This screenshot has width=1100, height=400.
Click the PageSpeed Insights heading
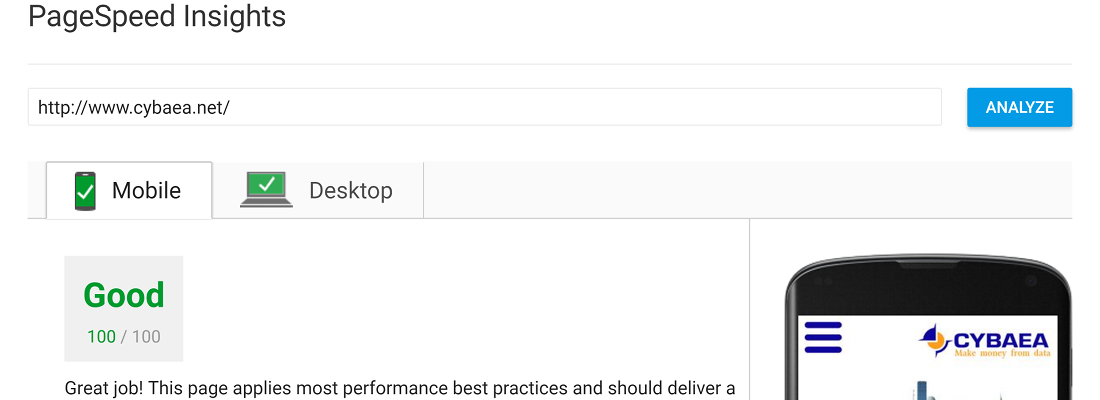(157, 17)
